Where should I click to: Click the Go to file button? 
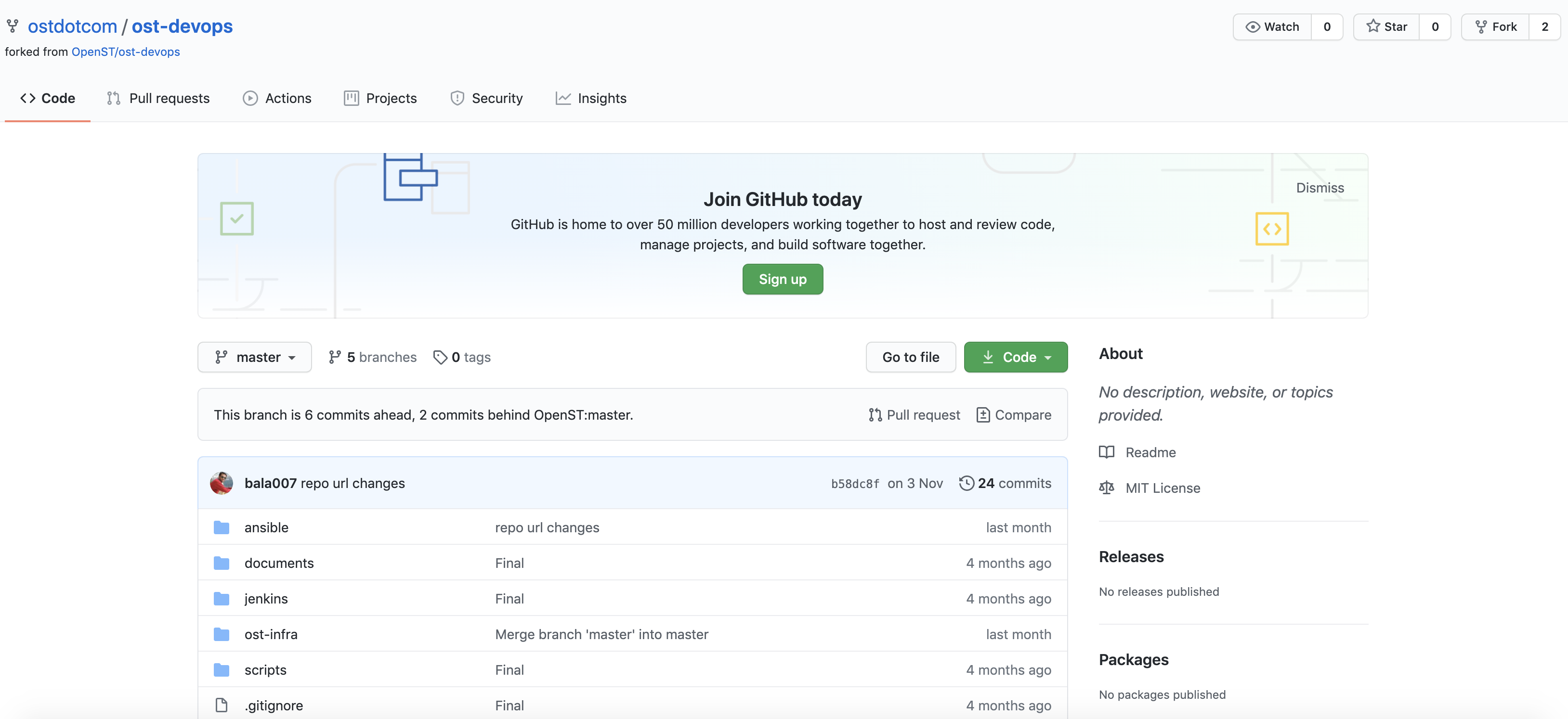(x=911, y=357)
